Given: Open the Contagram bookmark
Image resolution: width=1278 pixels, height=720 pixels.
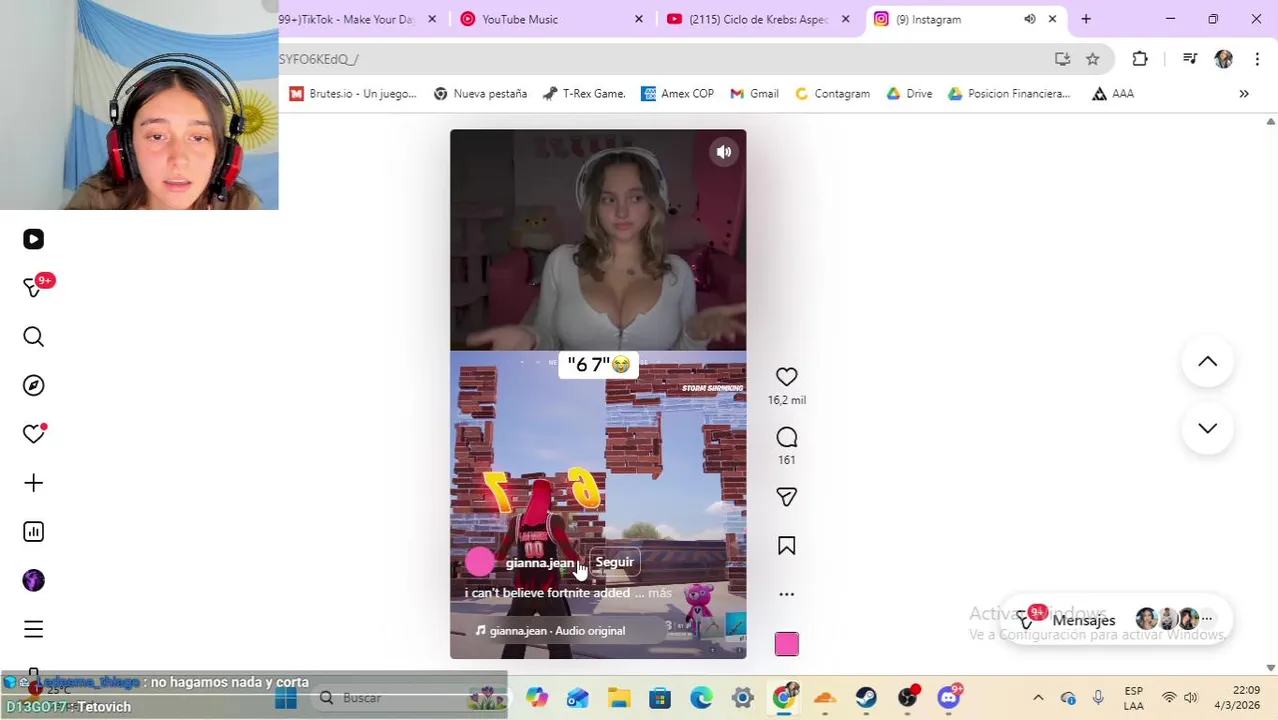Looking at the screenshot, I should (832, 93).
